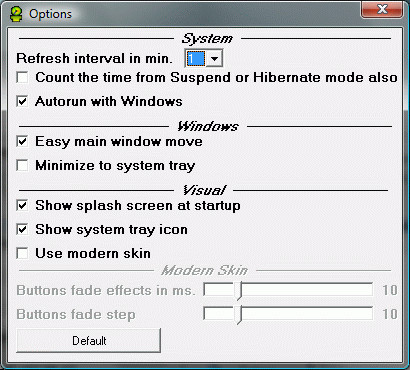Image resolution: width=410 pixels, height=370 pixels.
Task: Click the Modern Skin section heading
Action: 204,270
